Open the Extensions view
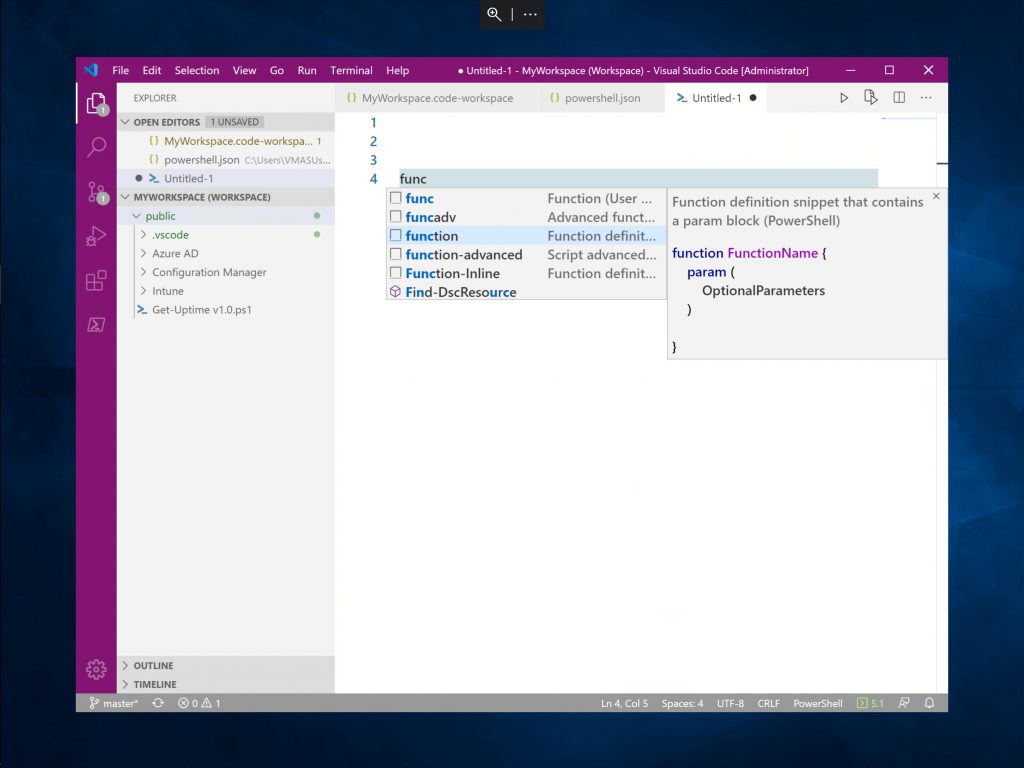 (x=96, y=281)
